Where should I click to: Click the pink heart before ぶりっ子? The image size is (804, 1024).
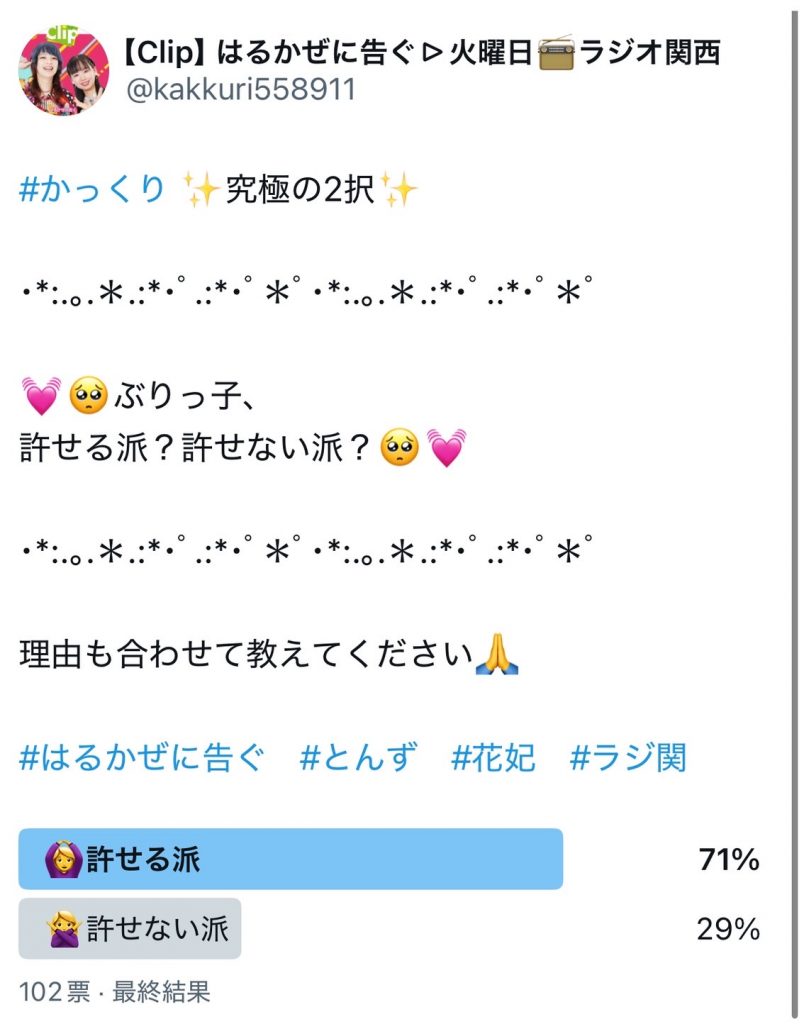[41, 399]
